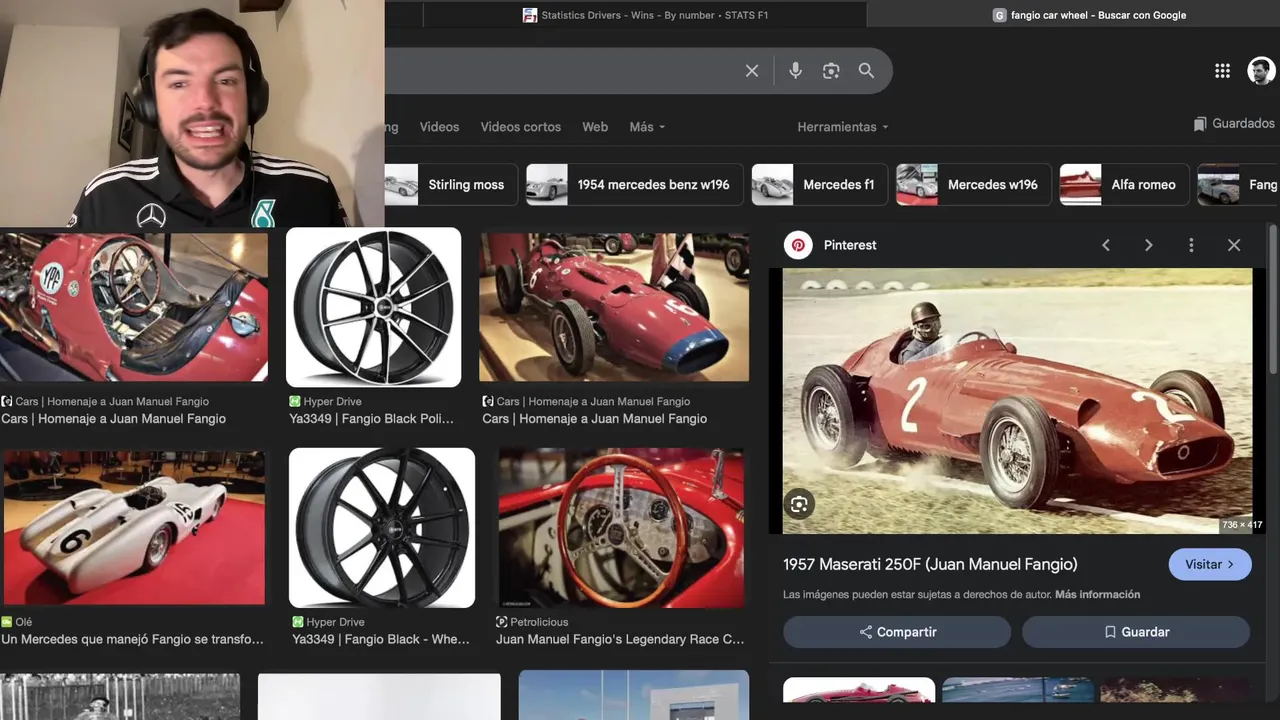Click the Pinterest source name
The height and width of the screenshot is (720, 1280).
pos(850,245)
